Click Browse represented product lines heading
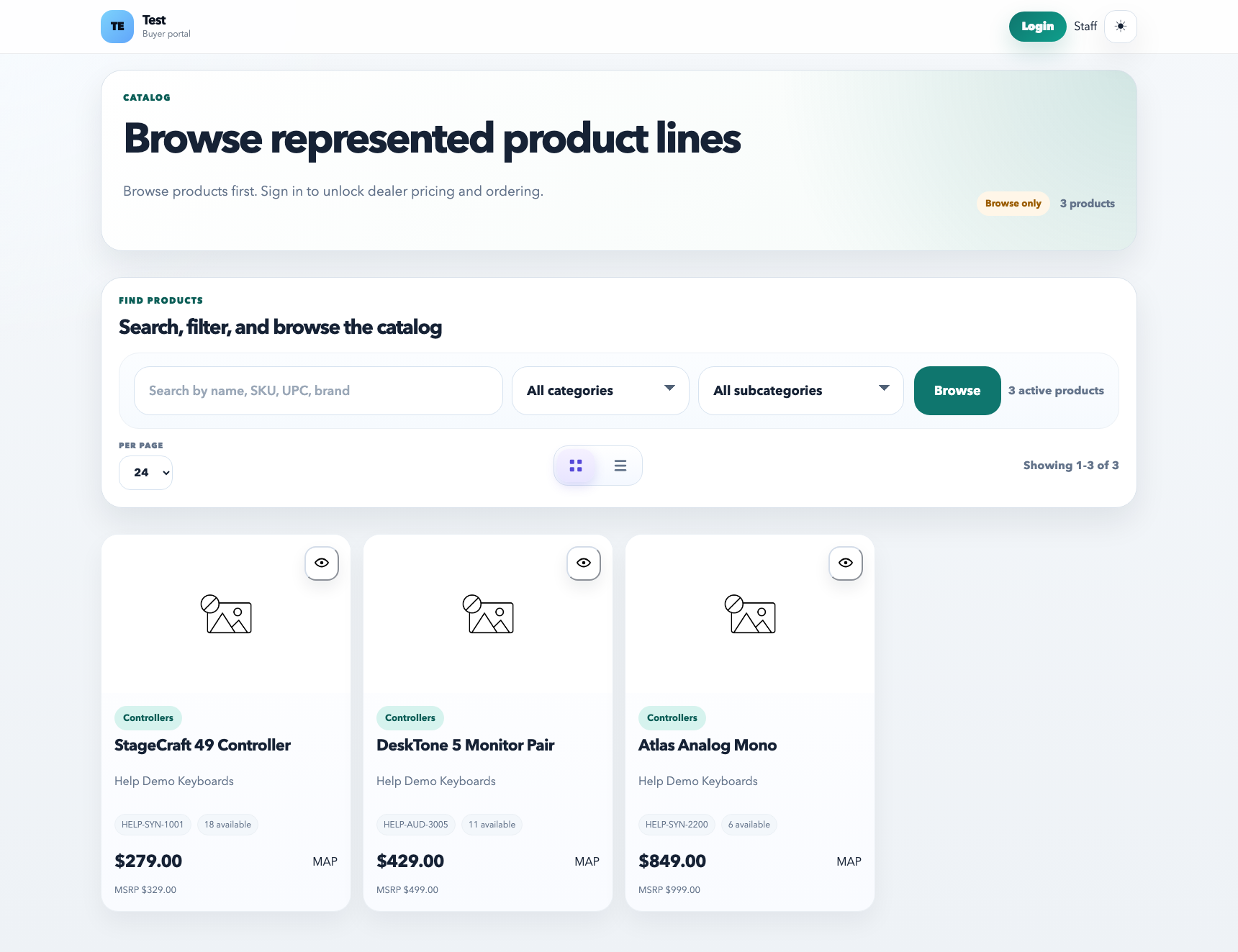This screenshot has height=952, width=1238. [x=432, y=139]
